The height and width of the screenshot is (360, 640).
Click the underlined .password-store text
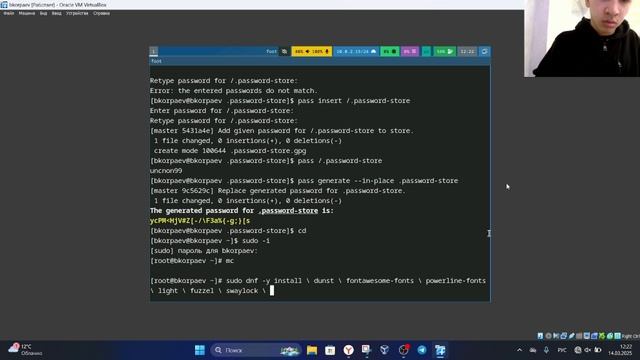[288, 211]
